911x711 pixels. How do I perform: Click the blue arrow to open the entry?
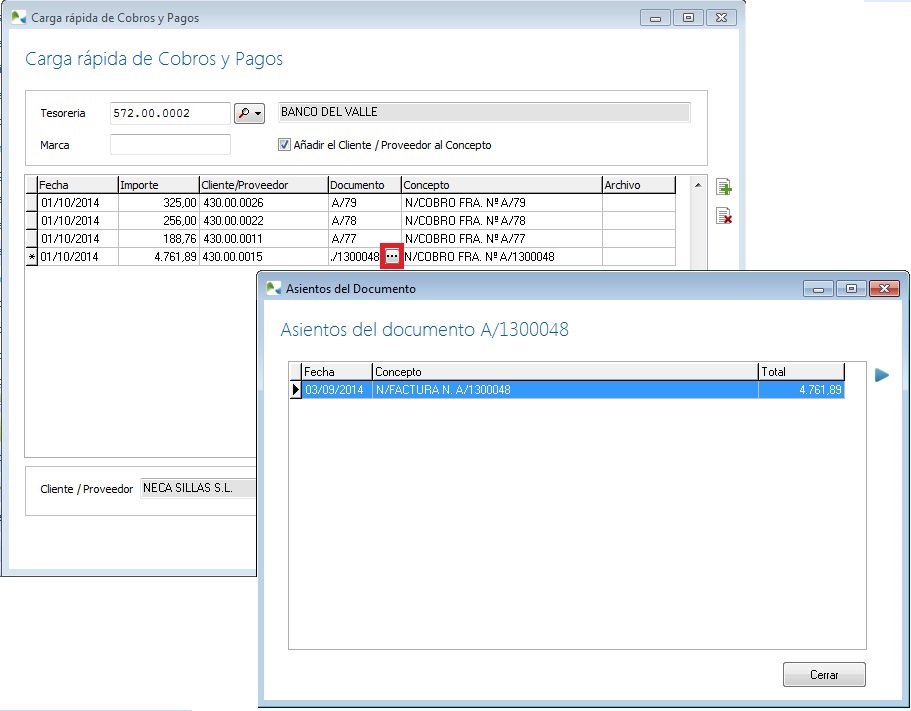pyautogui.click(x=881, y=375)
